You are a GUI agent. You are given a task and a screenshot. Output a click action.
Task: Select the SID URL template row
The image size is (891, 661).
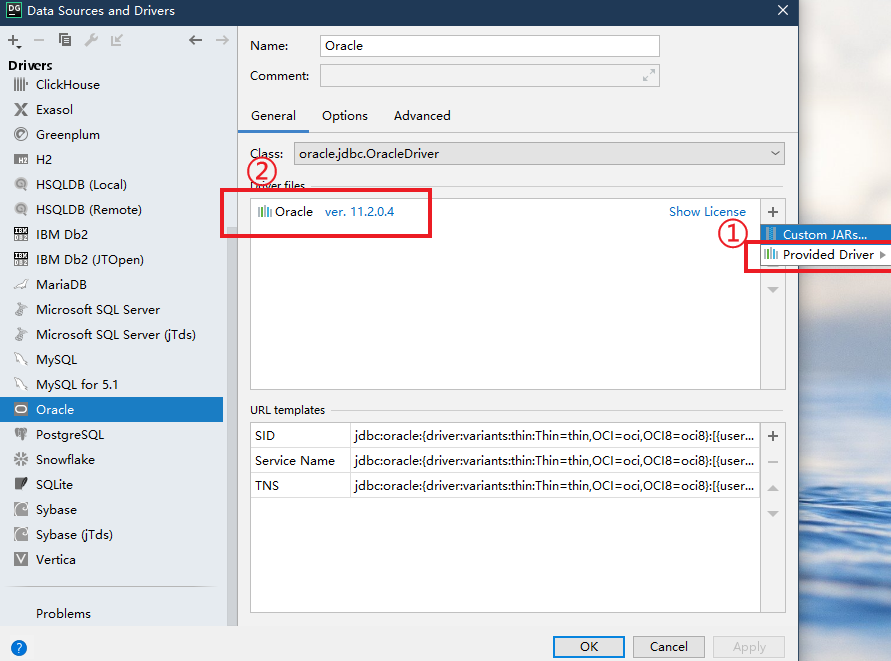click(x=505, y=436)
